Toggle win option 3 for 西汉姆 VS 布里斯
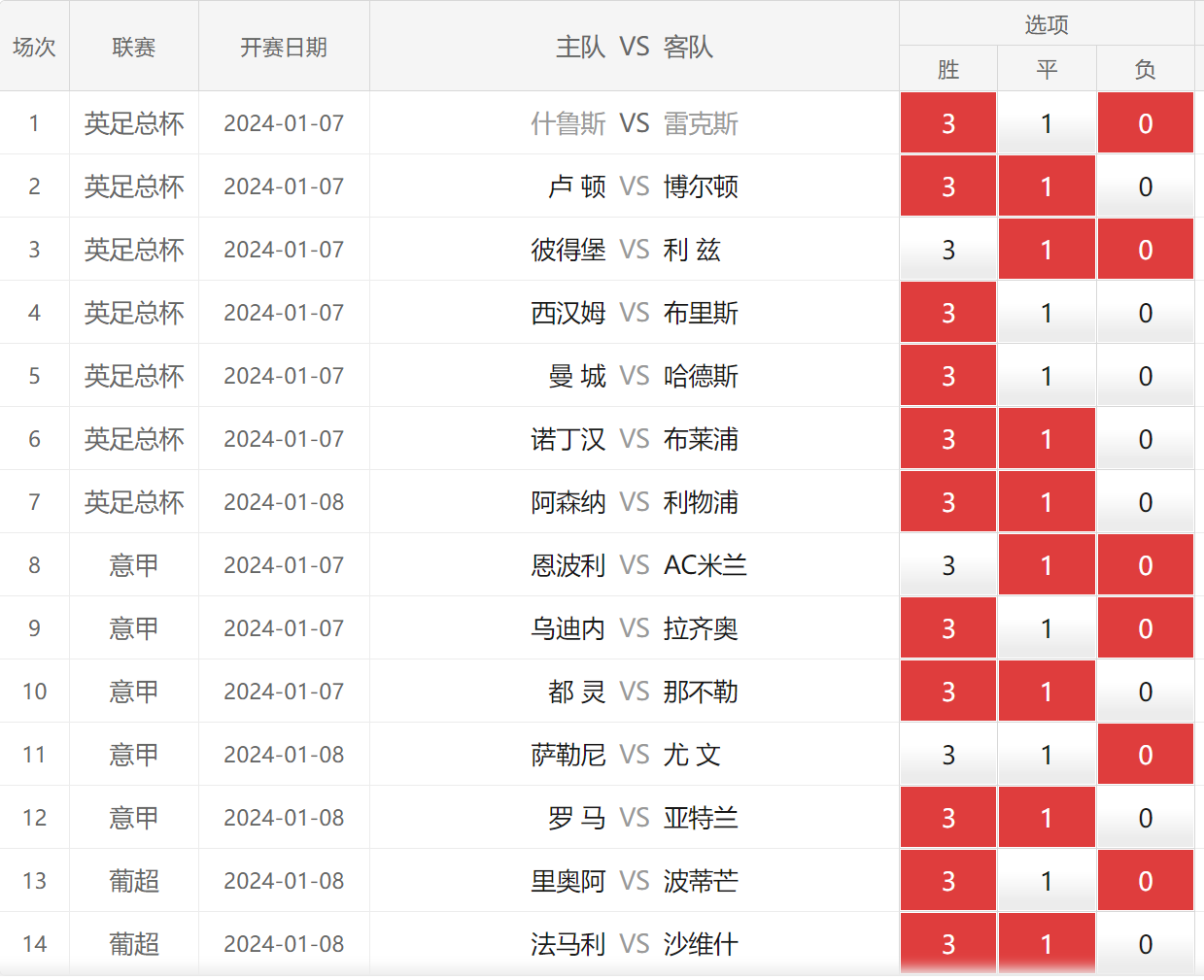 coord(948,313)
